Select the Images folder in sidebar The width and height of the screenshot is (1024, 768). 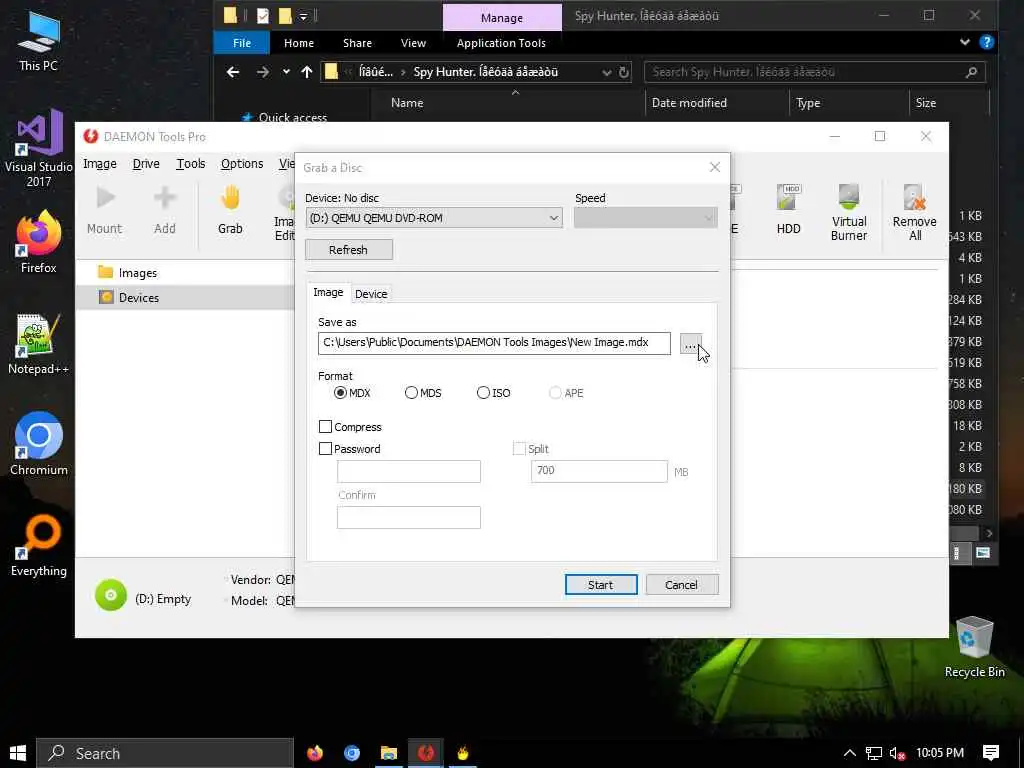pos(127,272)
